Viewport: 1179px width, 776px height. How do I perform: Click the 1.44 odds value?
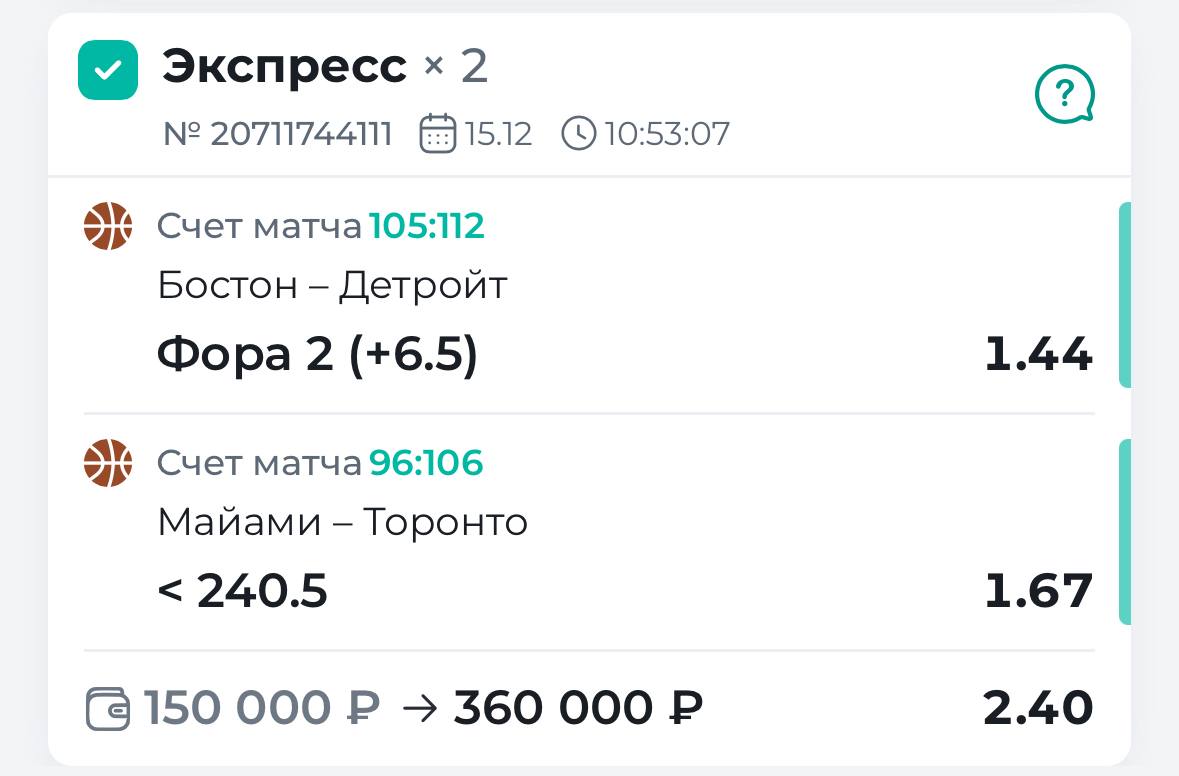(1038, 355)
